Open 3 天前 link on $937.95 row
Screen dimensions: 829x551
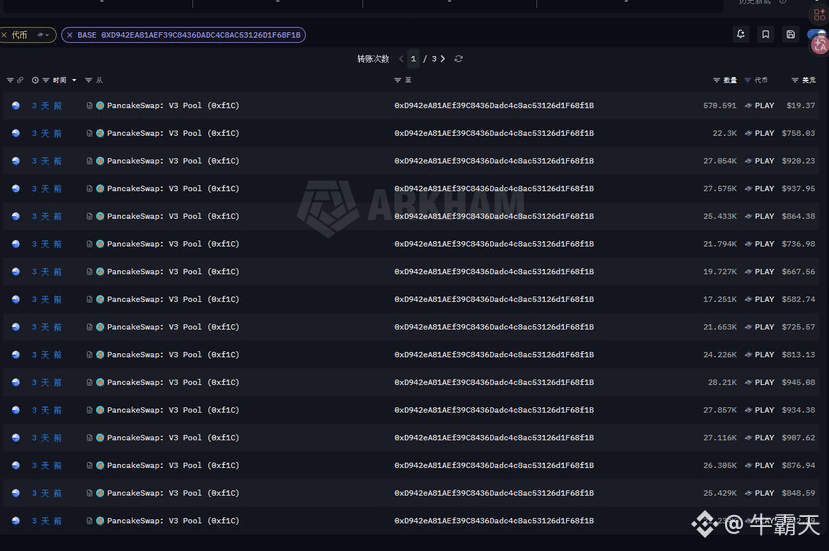pyautogui.click(x=47, y=189)
